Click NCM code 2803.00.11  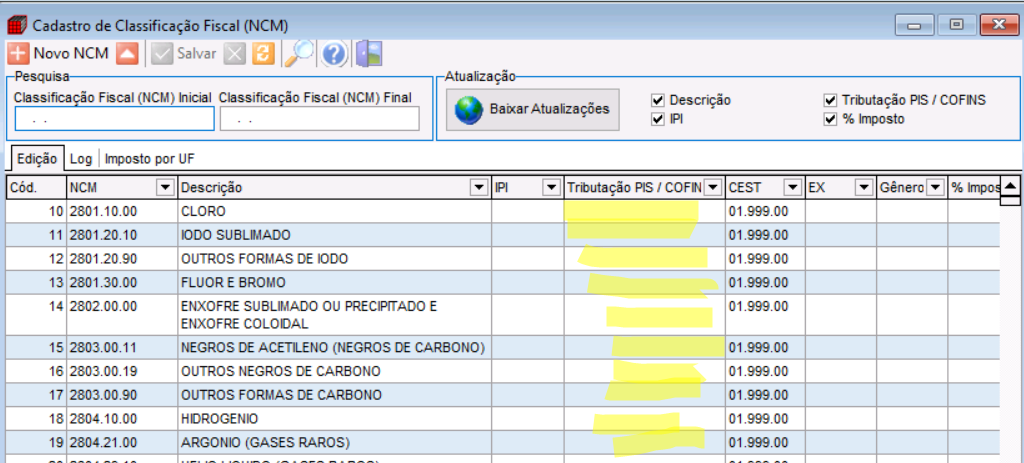[103, 347]
